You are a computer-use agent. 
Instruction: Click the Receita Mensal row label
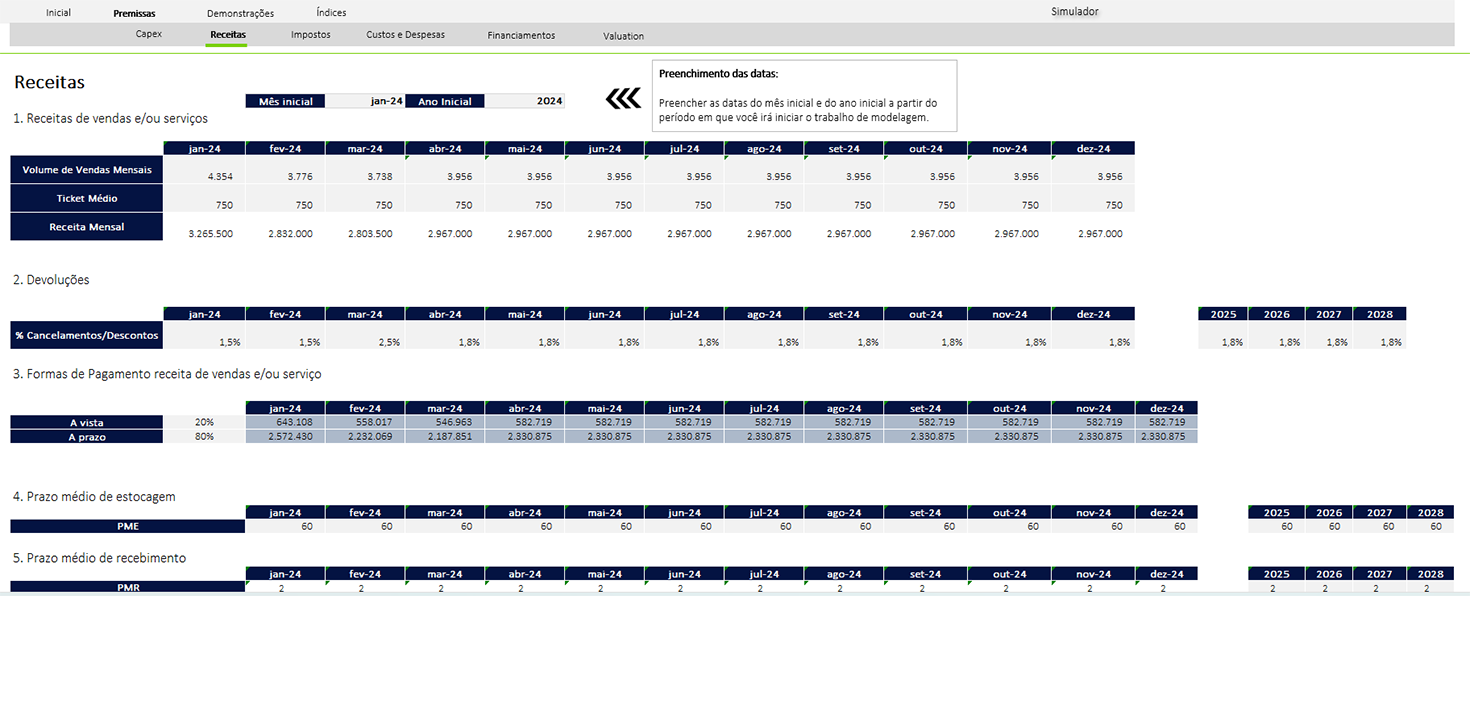pos(87,227)
